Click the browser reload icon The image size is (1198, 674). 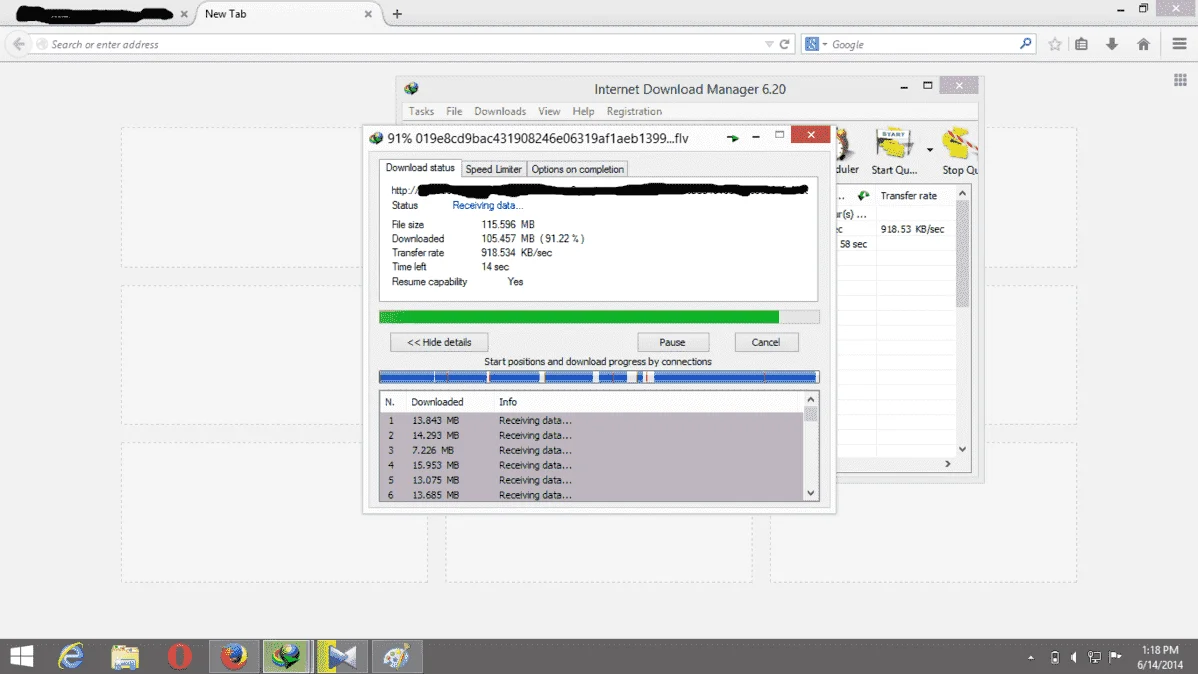click(x=784, y=44)
